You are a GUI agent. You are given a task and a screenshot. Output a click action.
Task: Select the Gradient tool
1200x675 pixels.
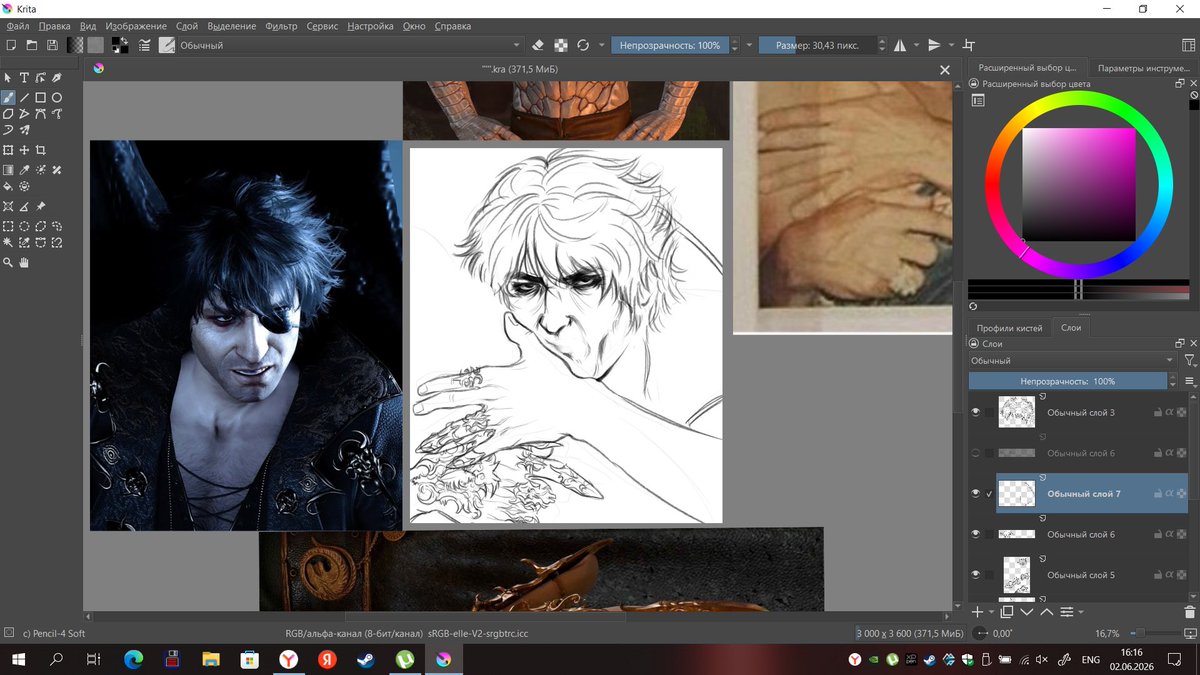pyautogui.click(x=8, y=170)
